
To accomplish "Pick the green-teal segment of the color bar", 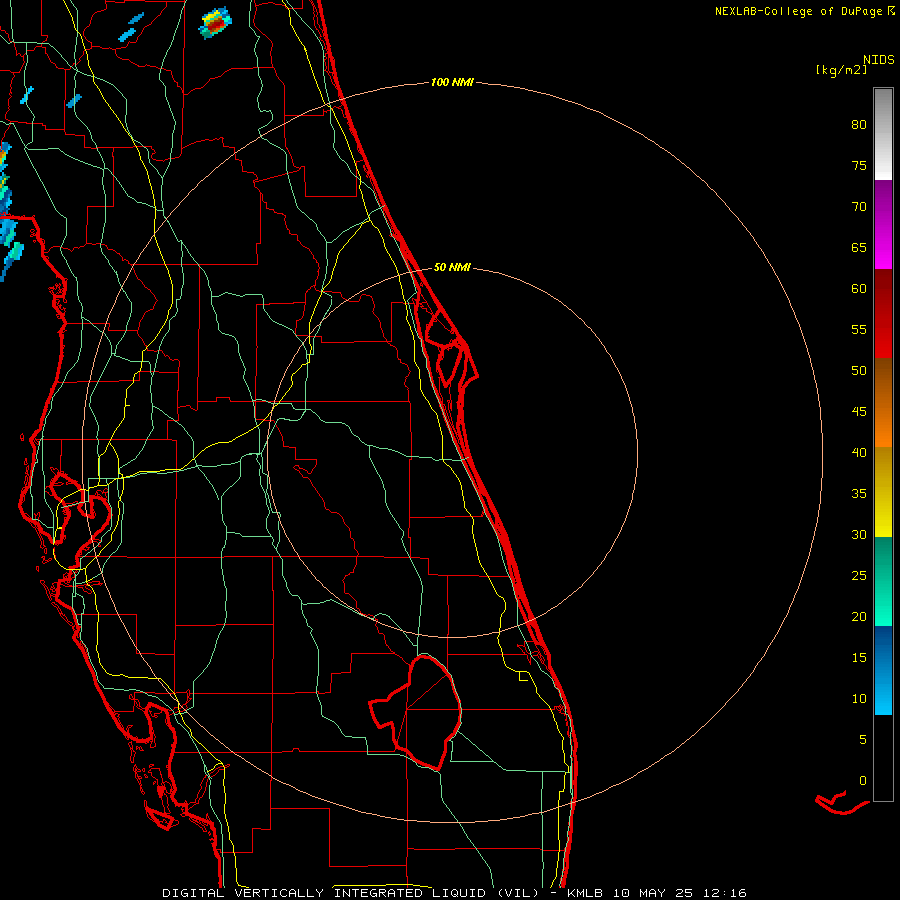I will tap(883, 581).
